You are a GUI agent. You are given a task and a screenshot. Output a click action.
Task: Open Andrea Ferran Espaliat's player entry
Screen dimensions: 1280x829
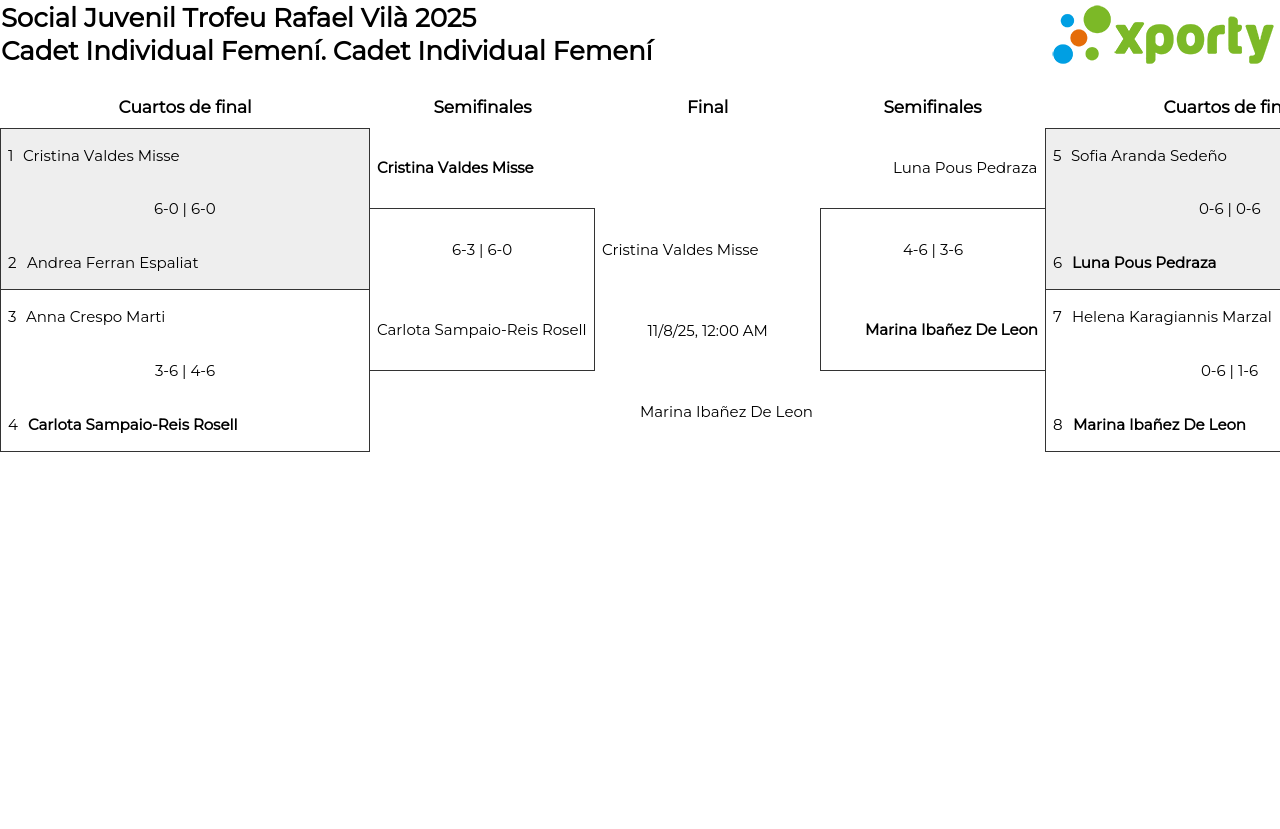click(x=112, y=263)
